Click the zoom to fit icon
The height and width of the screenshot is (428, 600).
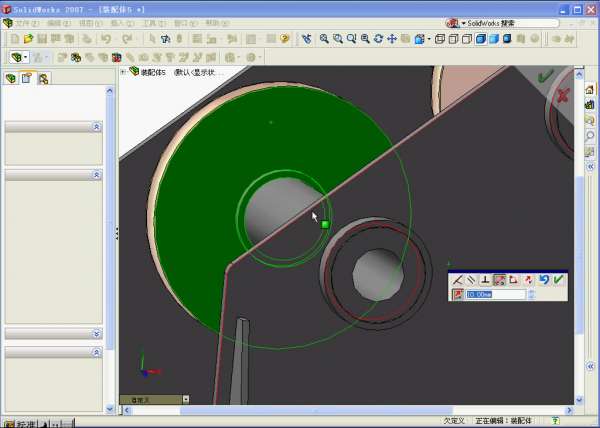(x=322, y=39)
